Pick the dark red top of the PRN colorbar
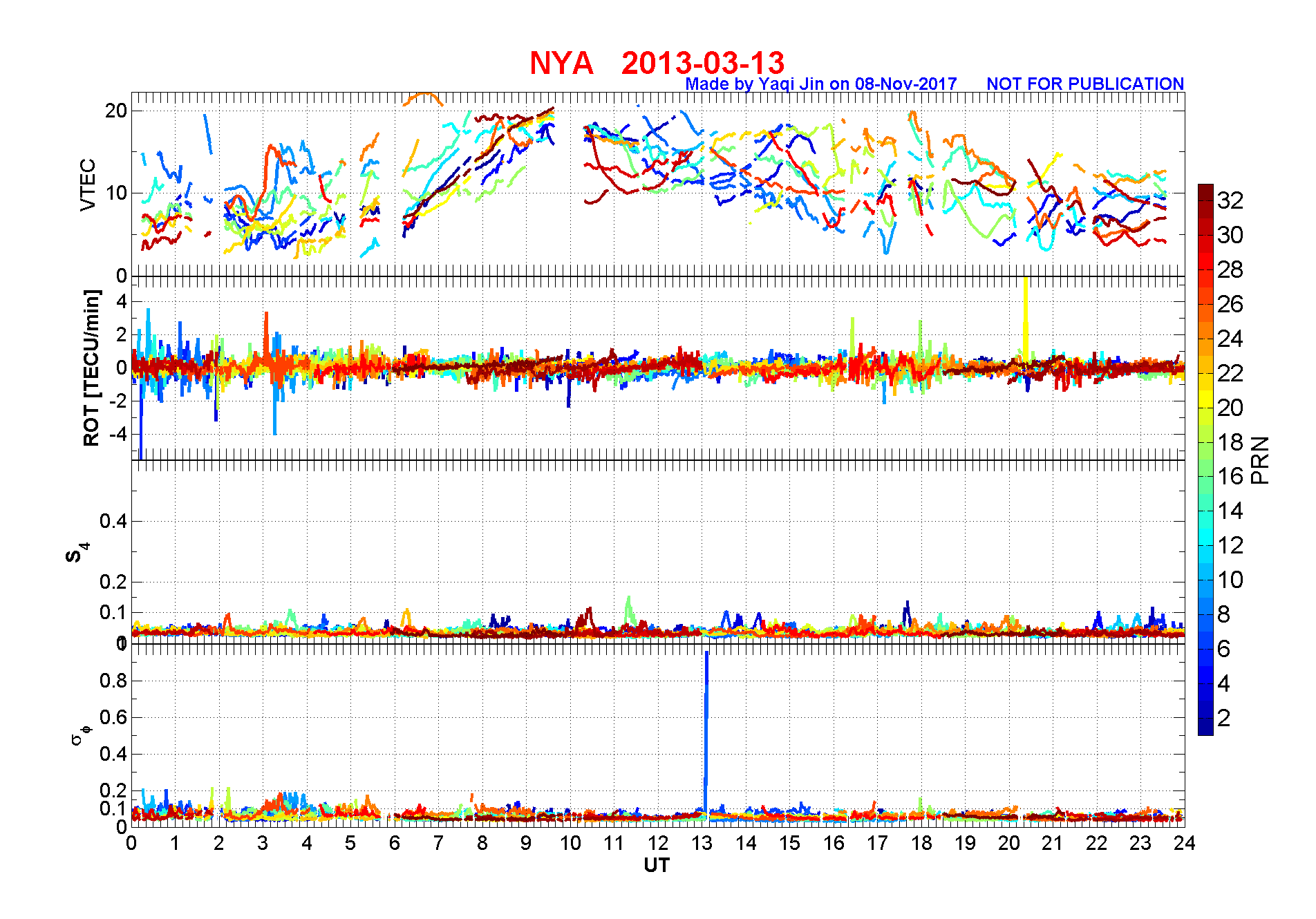The width and height of the screenshot is (1316, 919). coord(1205,192)
